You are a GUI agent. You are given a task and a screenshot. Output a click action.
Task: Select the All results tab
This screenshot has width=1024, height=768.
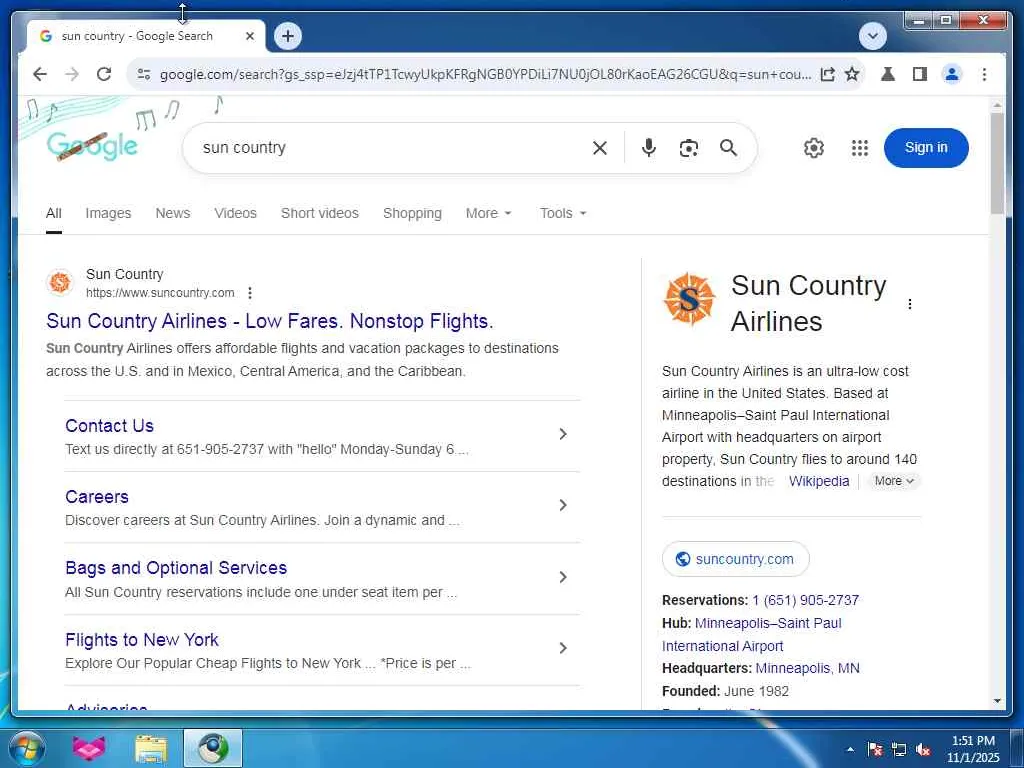tap(54, 214)
